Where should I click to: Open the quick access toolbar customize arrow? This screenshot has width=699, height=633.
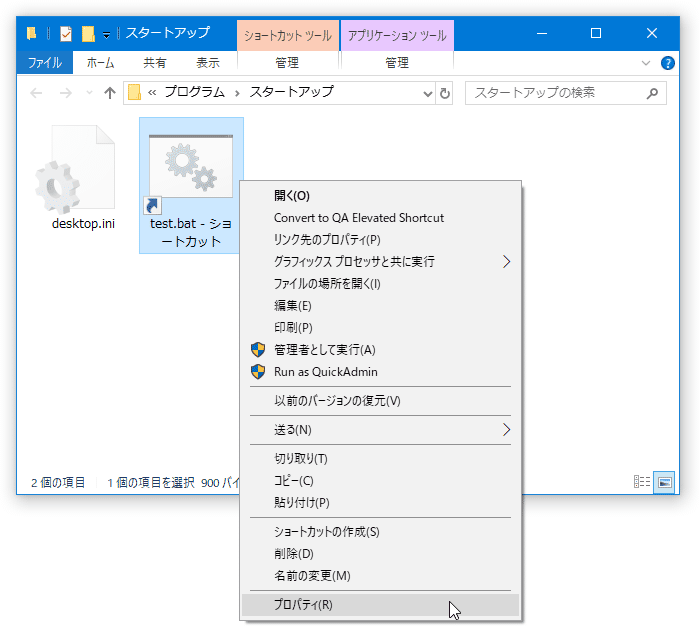point(106,35)
